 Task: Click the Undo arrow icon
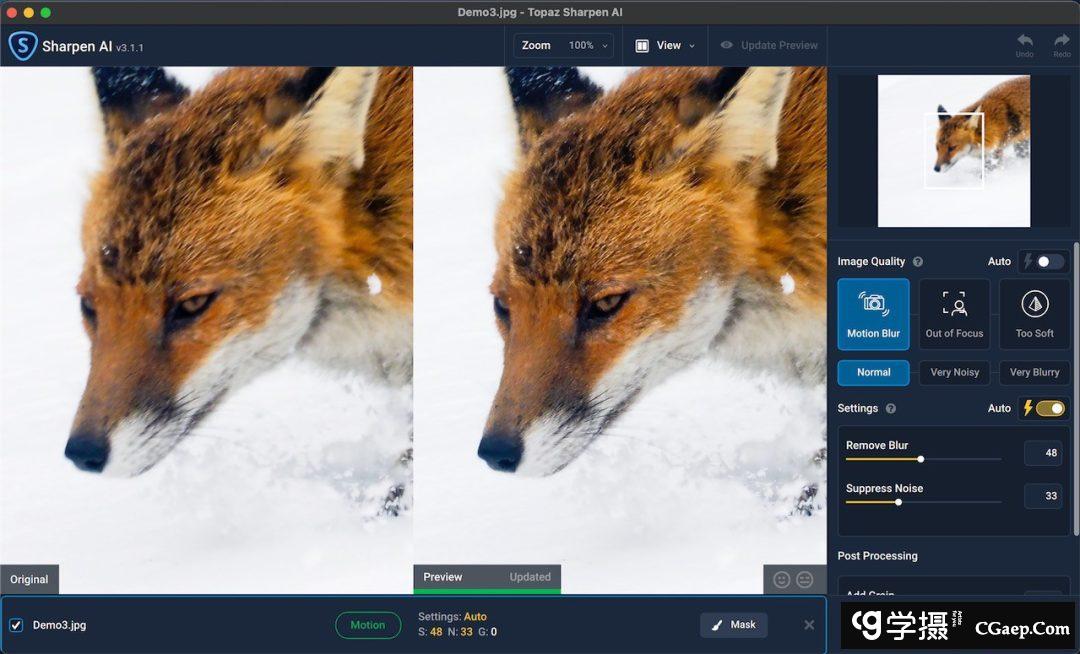[1024, 41]
